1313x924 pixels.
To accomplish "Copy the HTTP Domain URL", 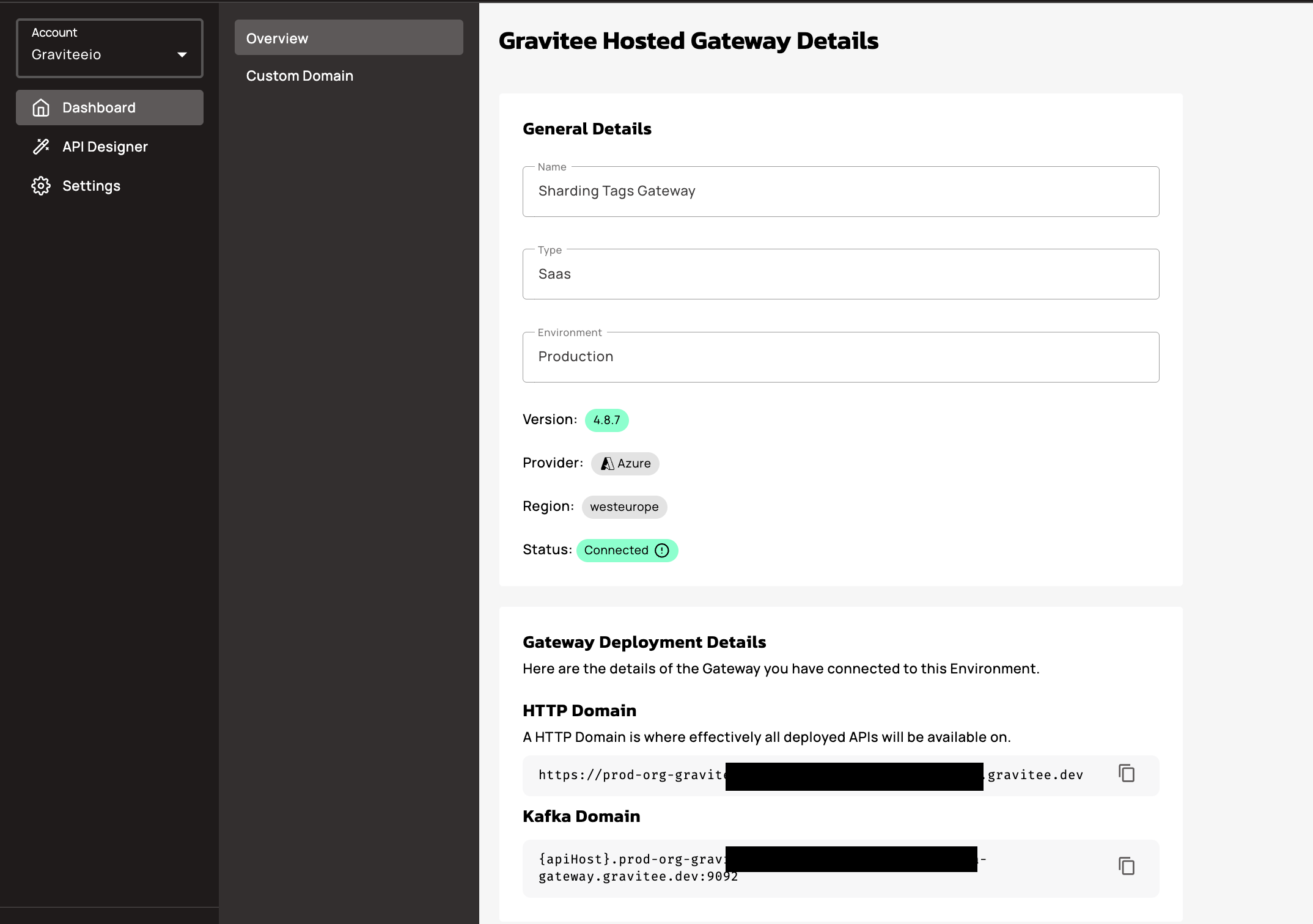I will (1127, 774).
